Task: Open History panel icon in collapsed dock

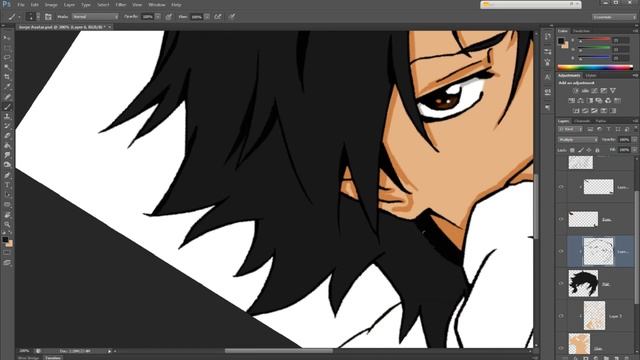Action: point(548,36)
